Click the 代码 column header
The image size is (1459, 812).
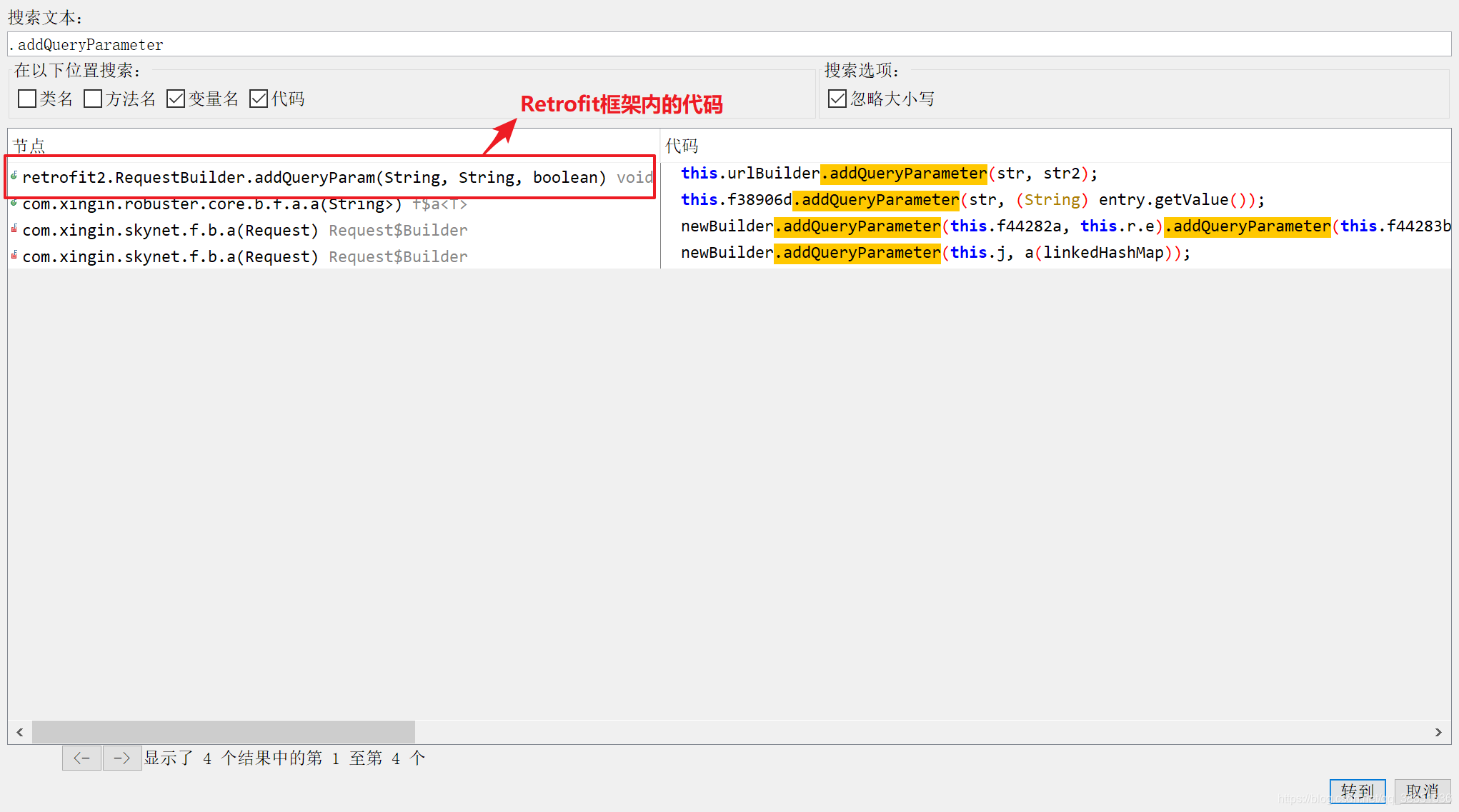(682, 146)
